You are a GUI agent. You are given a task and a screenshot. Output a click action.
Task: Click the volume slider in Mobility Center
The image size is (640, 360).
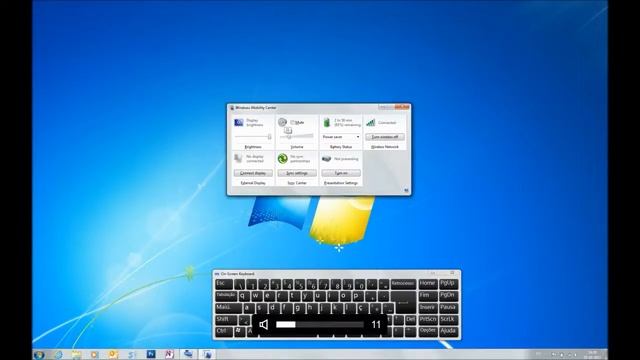[297, 136]
